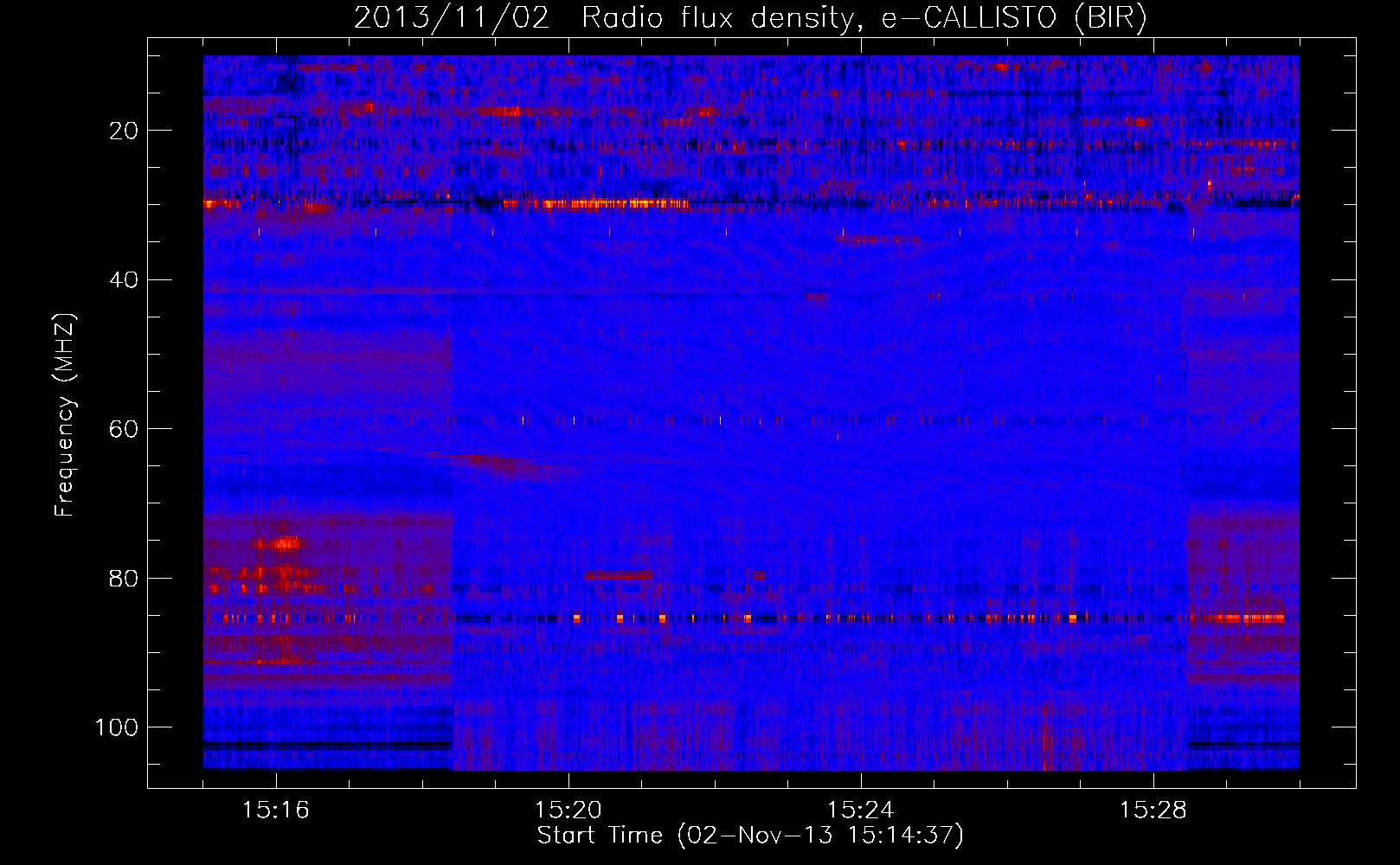1400x865 pixels.
Task: Click the 'Frequency (MHZ)' axis label
Action: tap(65, 415)
